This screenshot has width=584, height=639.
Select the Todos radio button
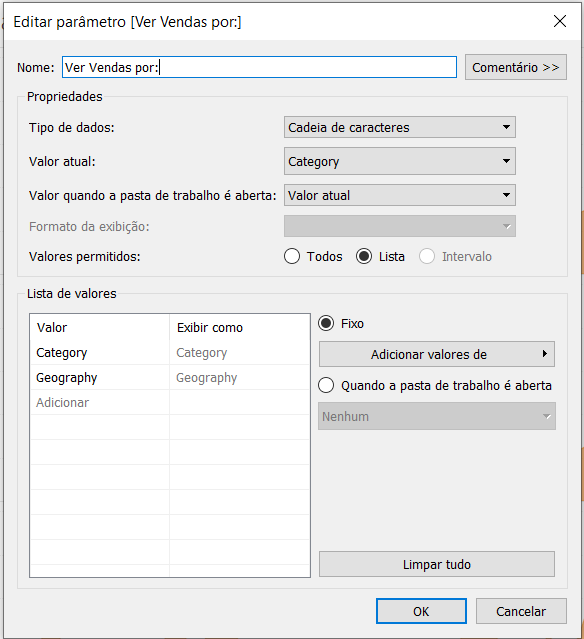(x=292, y=256)
